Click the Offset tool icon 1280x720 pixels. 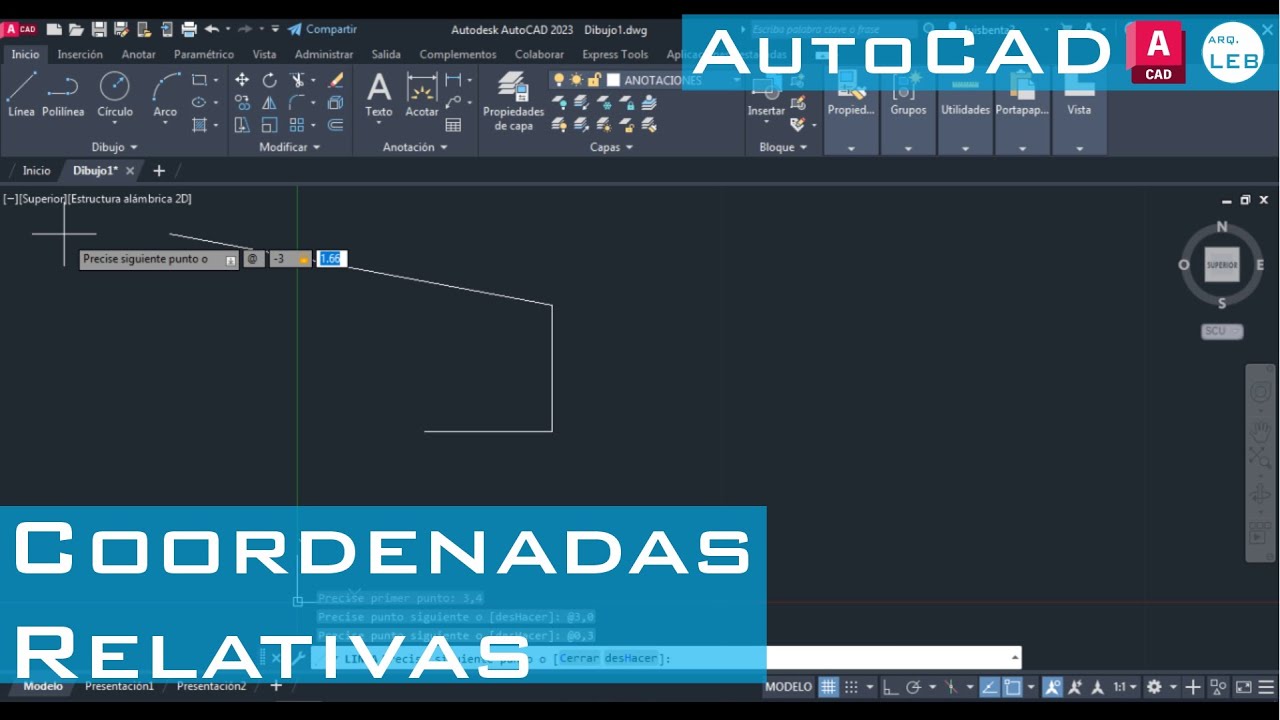click(336, 125)
